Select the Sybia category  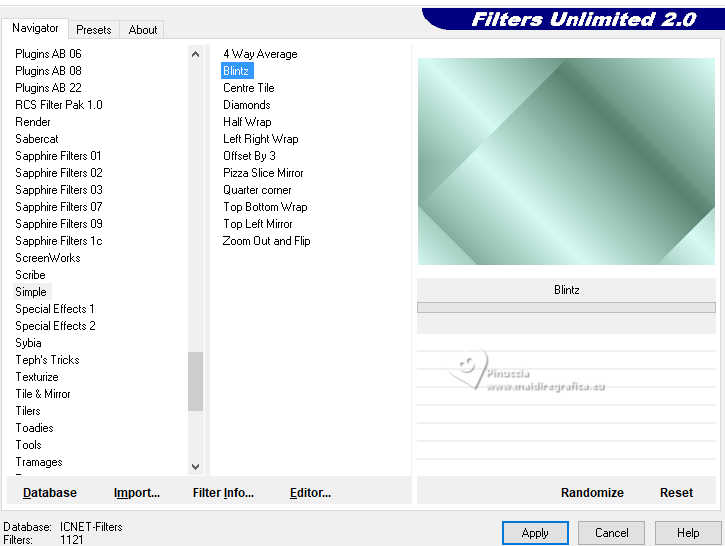(28, 343)
